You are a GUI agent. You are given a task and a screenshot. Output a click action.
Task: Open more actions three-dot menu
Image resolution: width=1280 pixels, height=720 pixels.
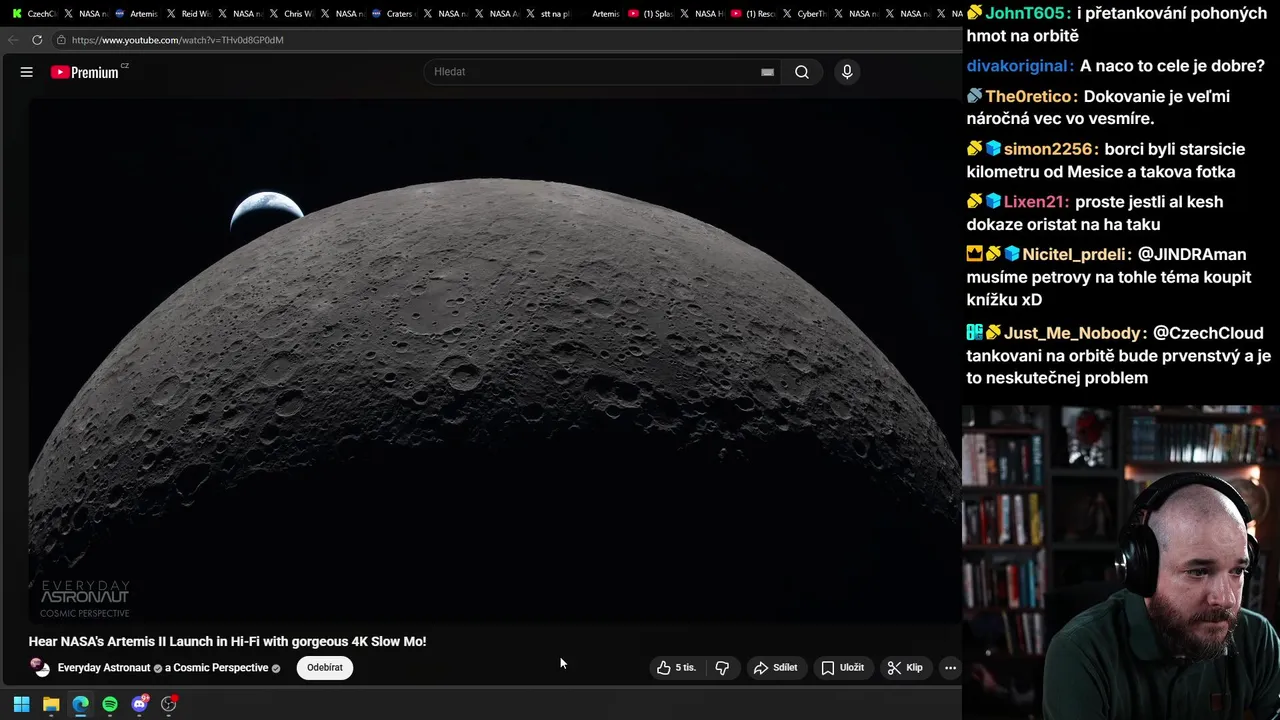(x=951, y=668)
